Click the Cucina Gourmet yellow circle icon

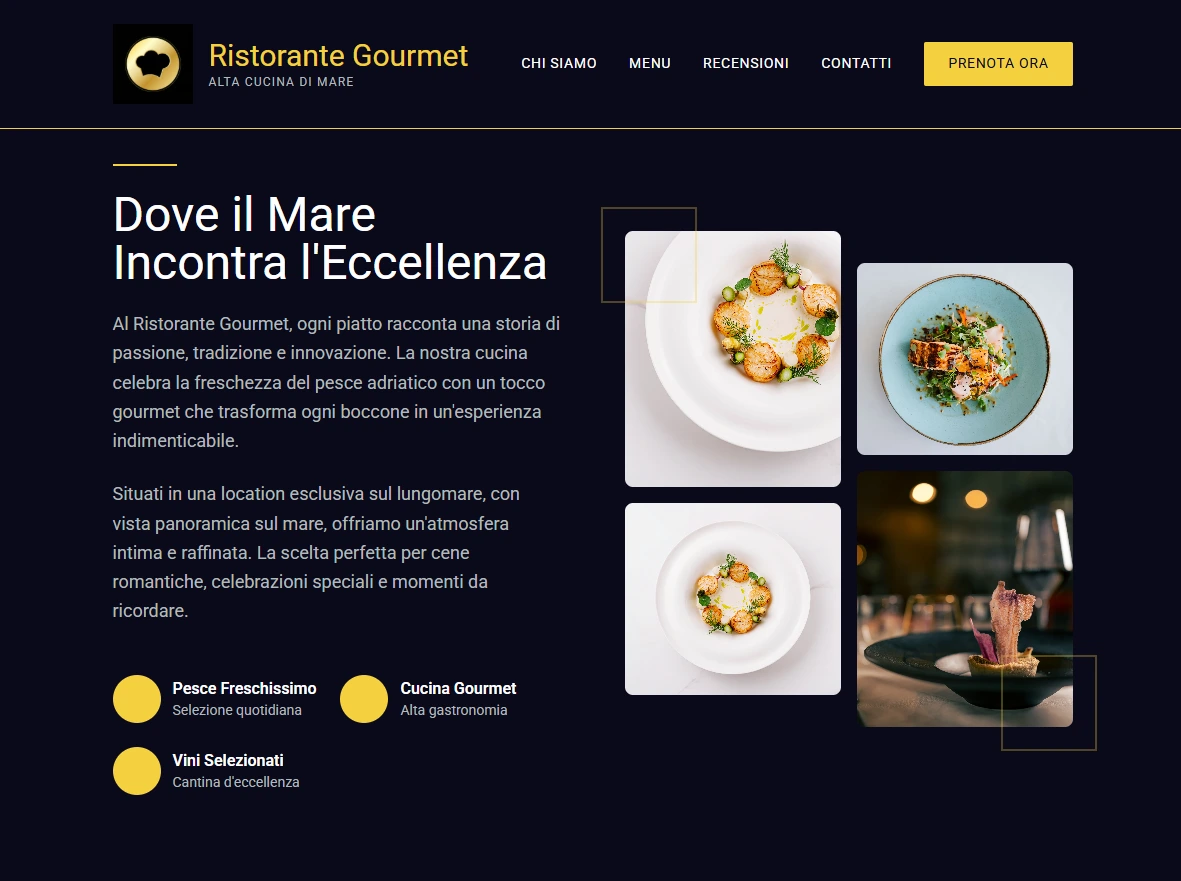[x=364, y=699]
